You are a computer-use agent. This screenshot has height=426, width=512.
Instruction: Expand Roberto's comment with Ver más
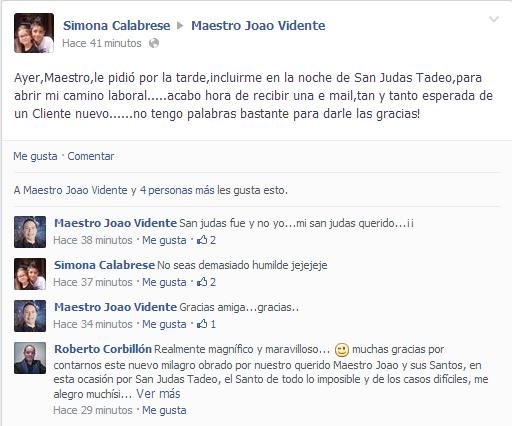point(158,394)
